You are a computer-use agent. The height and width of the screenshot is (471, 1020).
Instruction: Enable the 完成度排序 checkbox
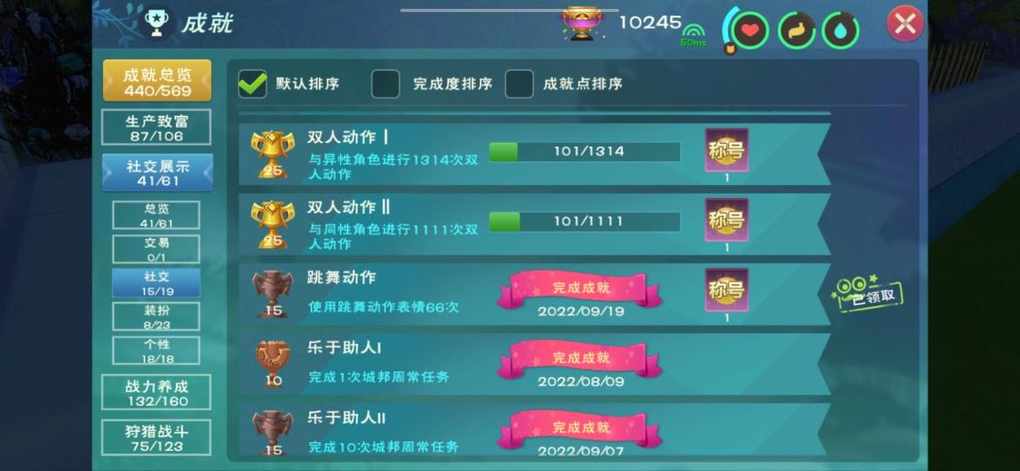[385, 85]
